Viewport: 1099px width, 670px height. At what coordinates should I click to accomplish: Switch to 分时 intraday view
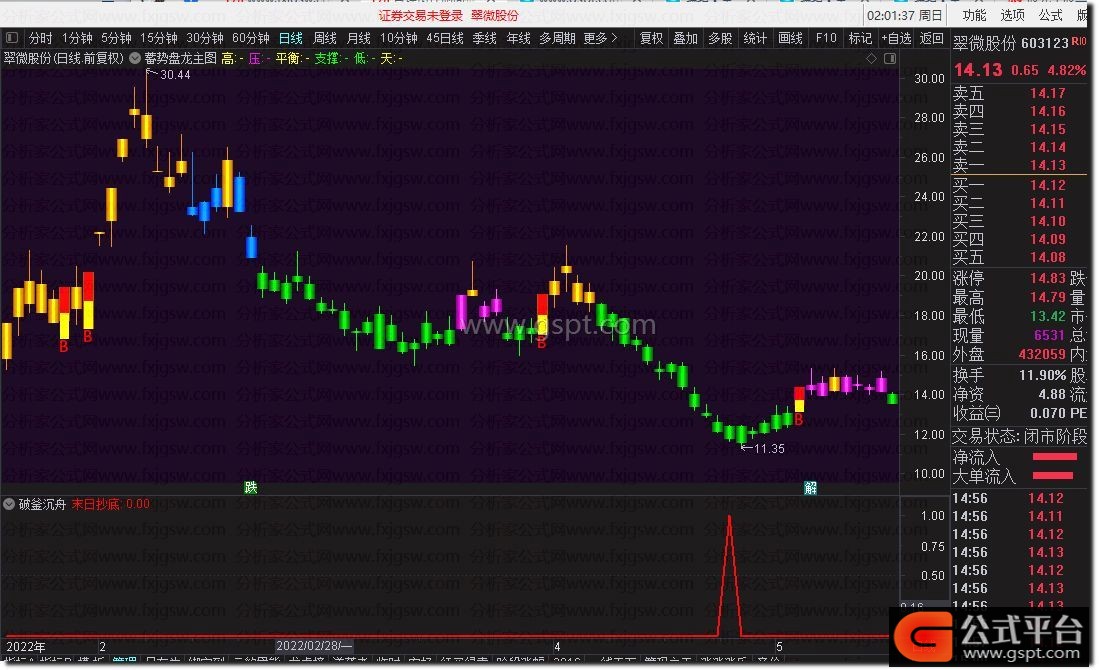(41, 38)
